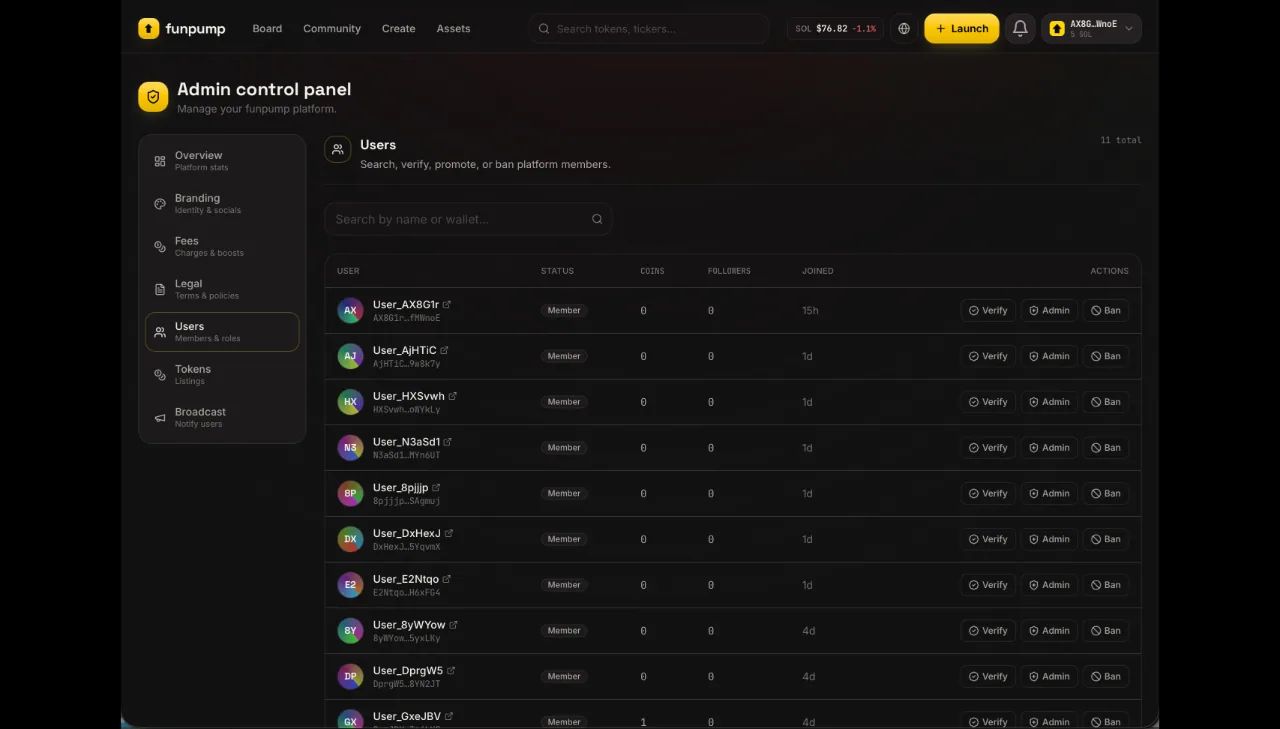
Task: Open User_DxHexJ external profile link icon
Action: (x=449, y=533)
